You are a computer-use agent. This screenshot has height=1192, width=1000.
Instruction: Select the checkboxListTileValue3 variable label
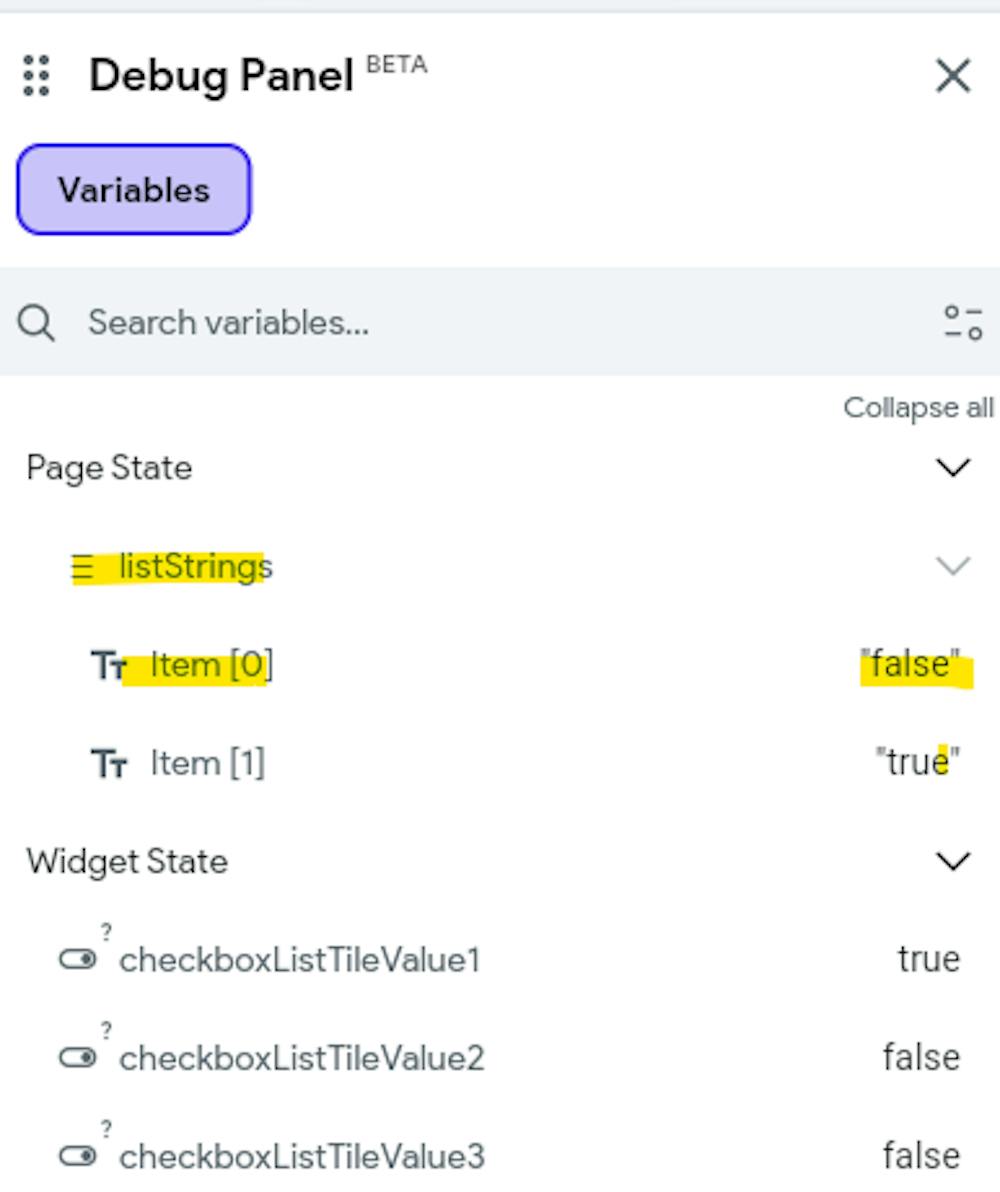[x=301, y=1157]
